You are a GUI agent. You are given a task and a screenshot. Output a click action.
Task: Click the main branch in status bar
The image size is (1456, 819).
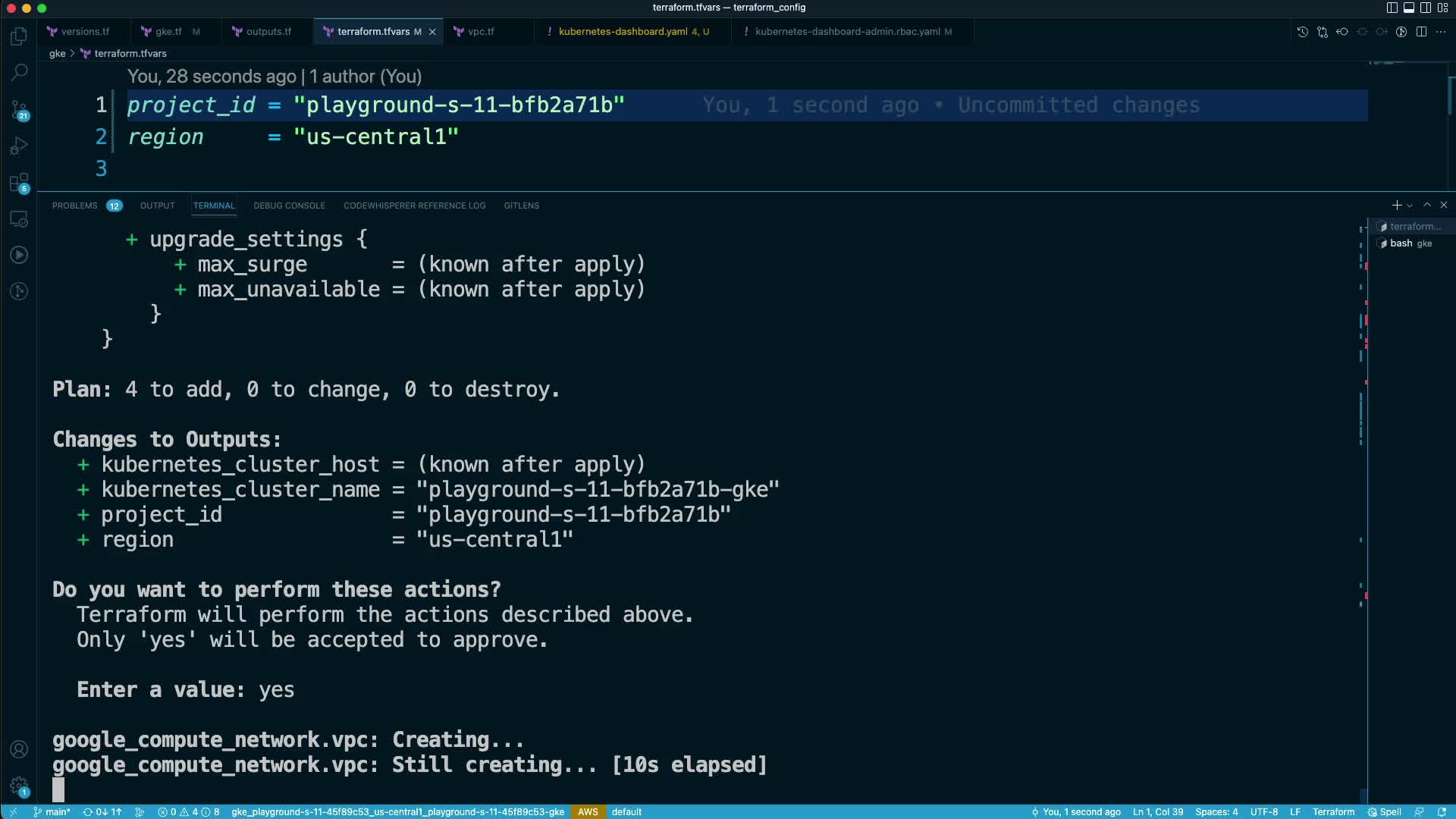coord(52,812)
